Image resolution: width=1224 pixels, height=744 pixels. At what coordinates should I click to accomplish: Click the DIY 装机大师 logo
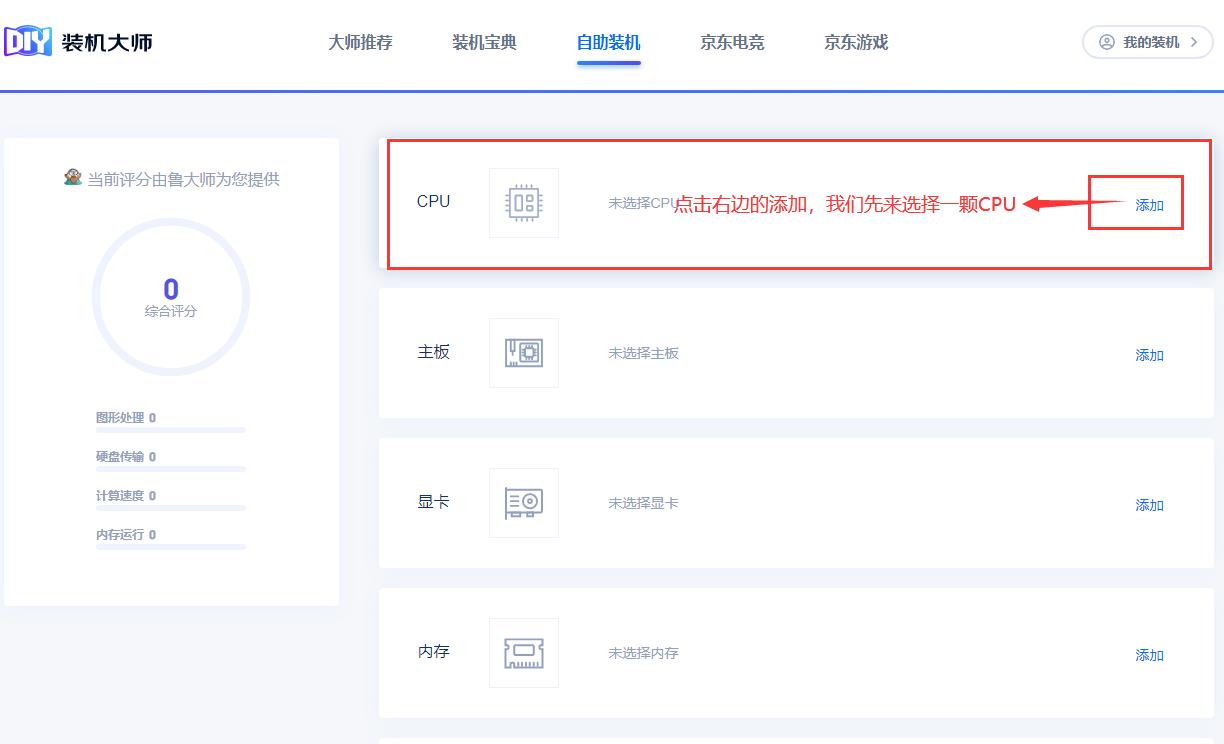point(80,42)
